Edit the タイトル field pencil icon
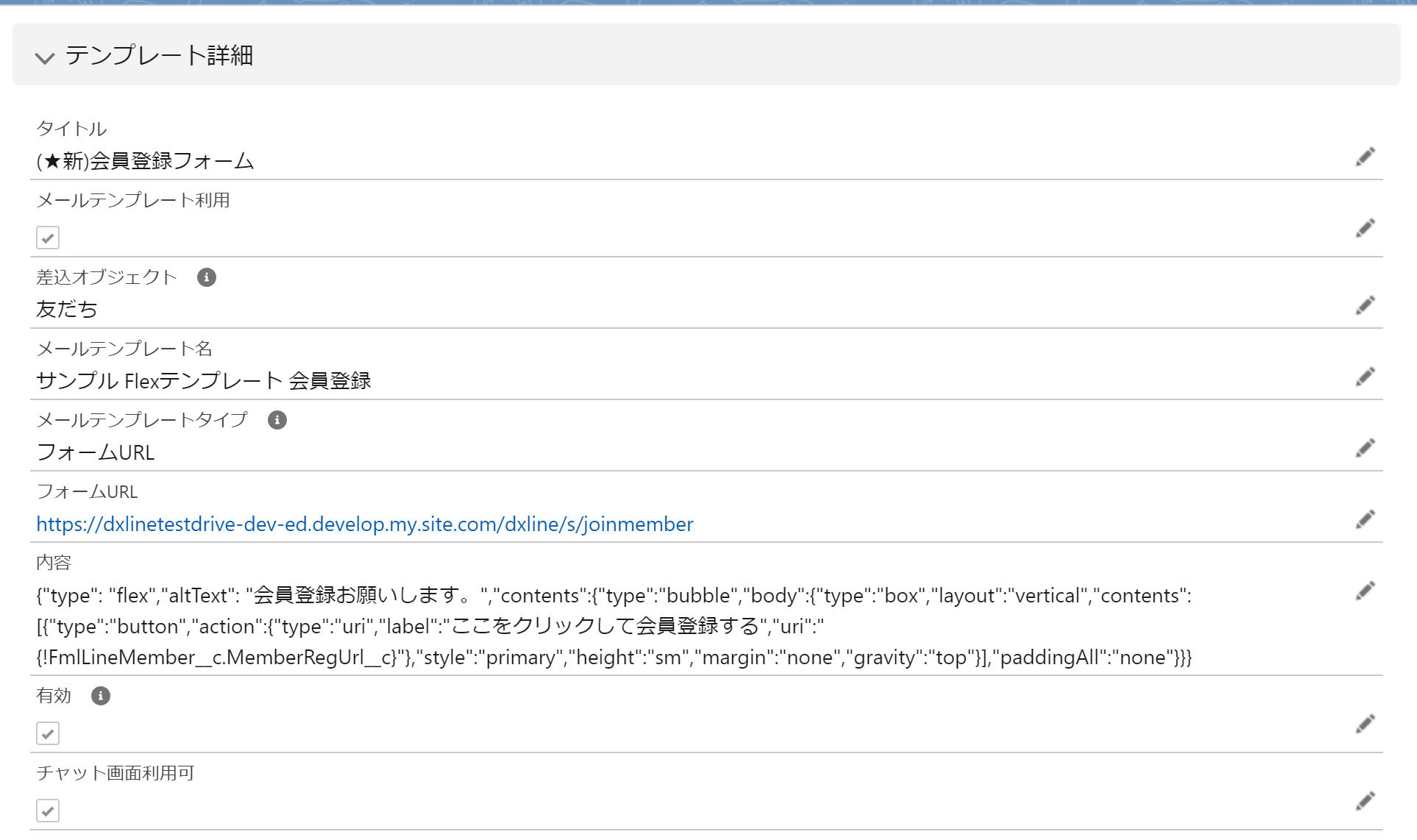1417x840 pixels. [x=1365, y=157]
